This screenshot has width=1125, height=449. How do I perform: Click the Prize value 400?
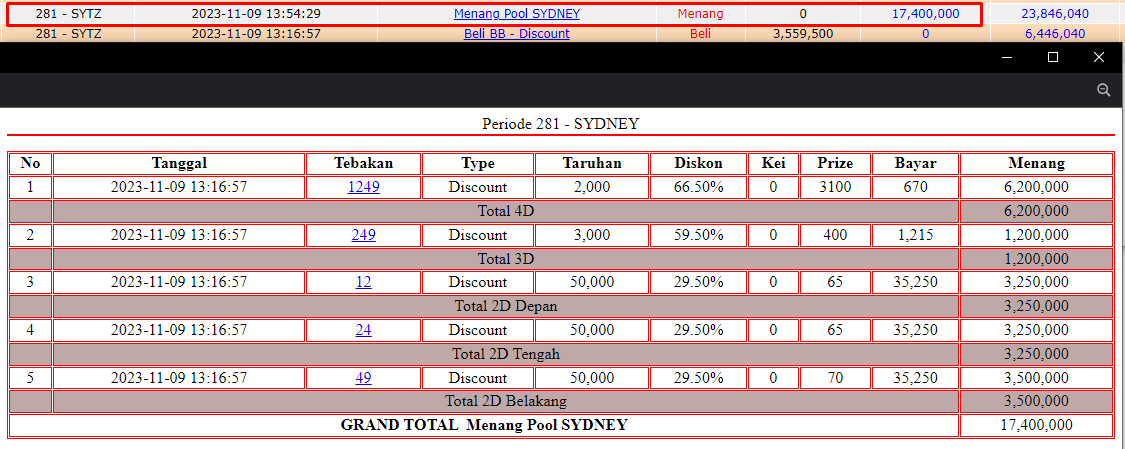coord(835,235)
